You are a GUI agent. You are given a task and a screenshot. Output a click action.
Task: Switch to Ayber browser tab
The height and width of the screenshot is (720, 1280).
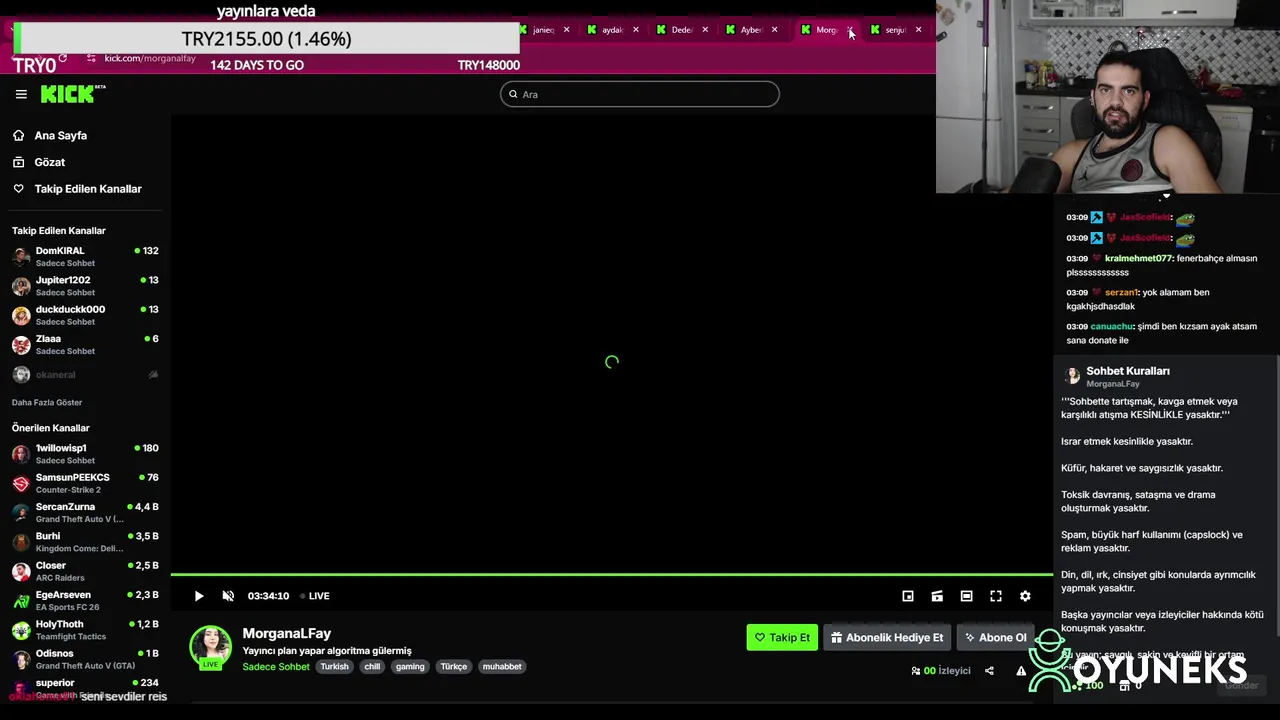pos(750,30)
